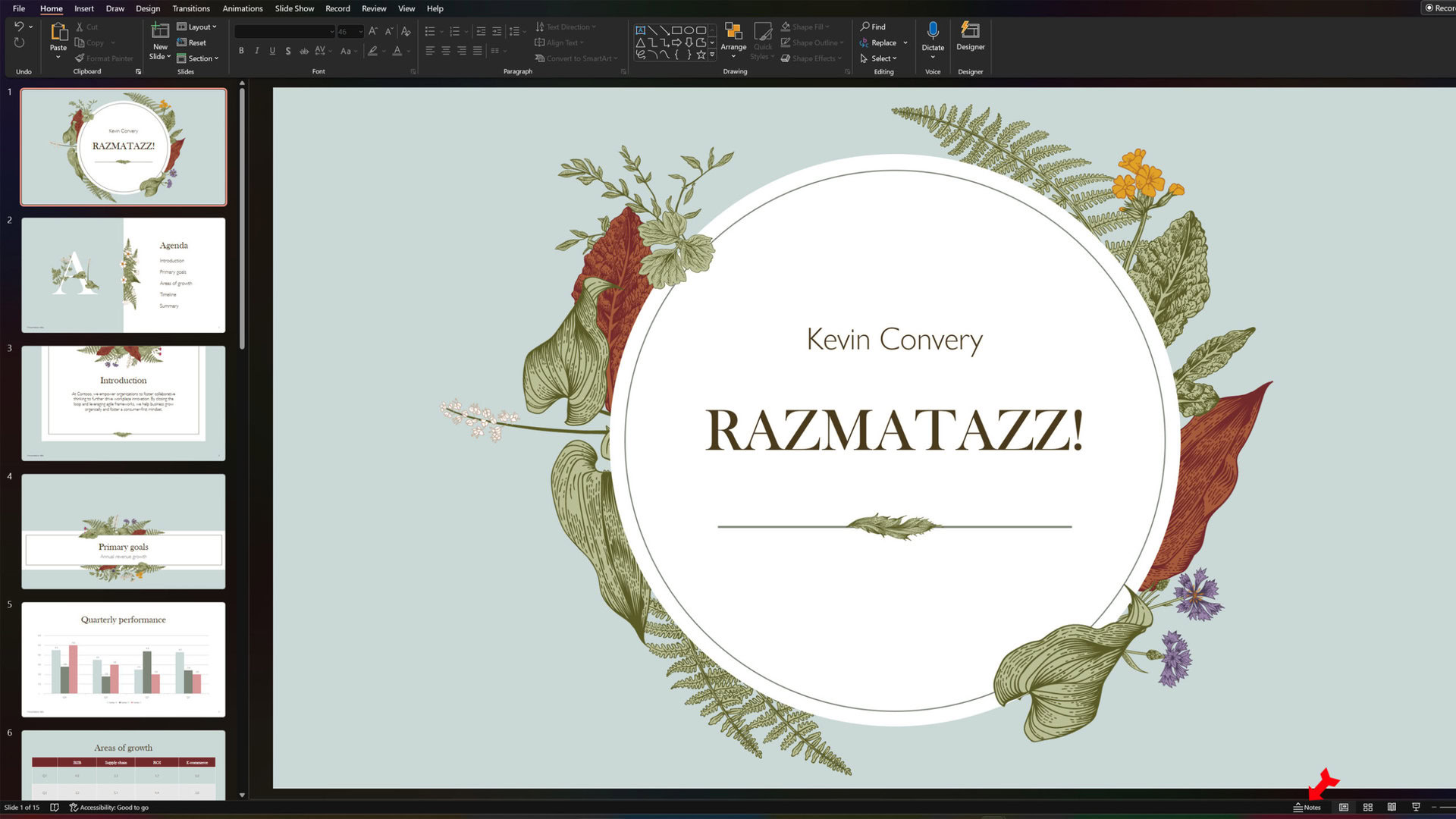Click the Designer icon in the ribbon
This screenshot has height=819, width=1456.
tap(970, 31)
